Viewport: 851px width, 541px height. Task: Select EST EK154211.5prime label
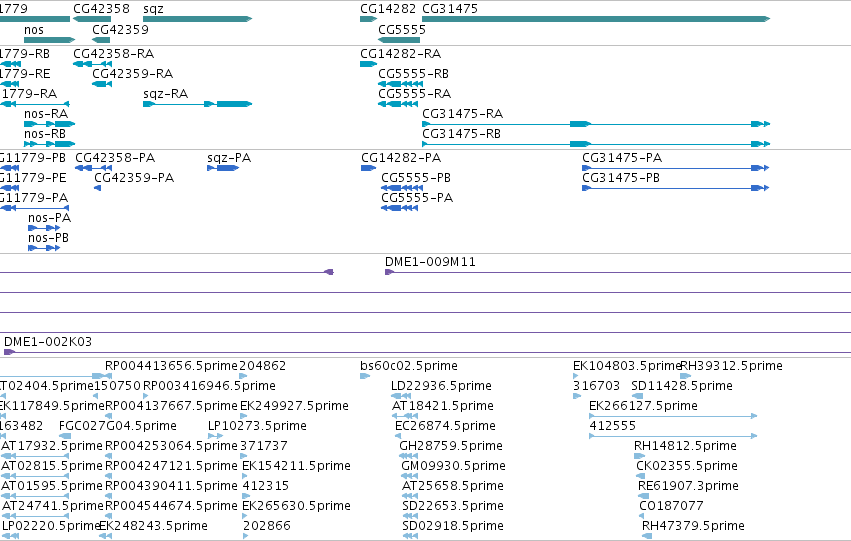tap(296, 466)
